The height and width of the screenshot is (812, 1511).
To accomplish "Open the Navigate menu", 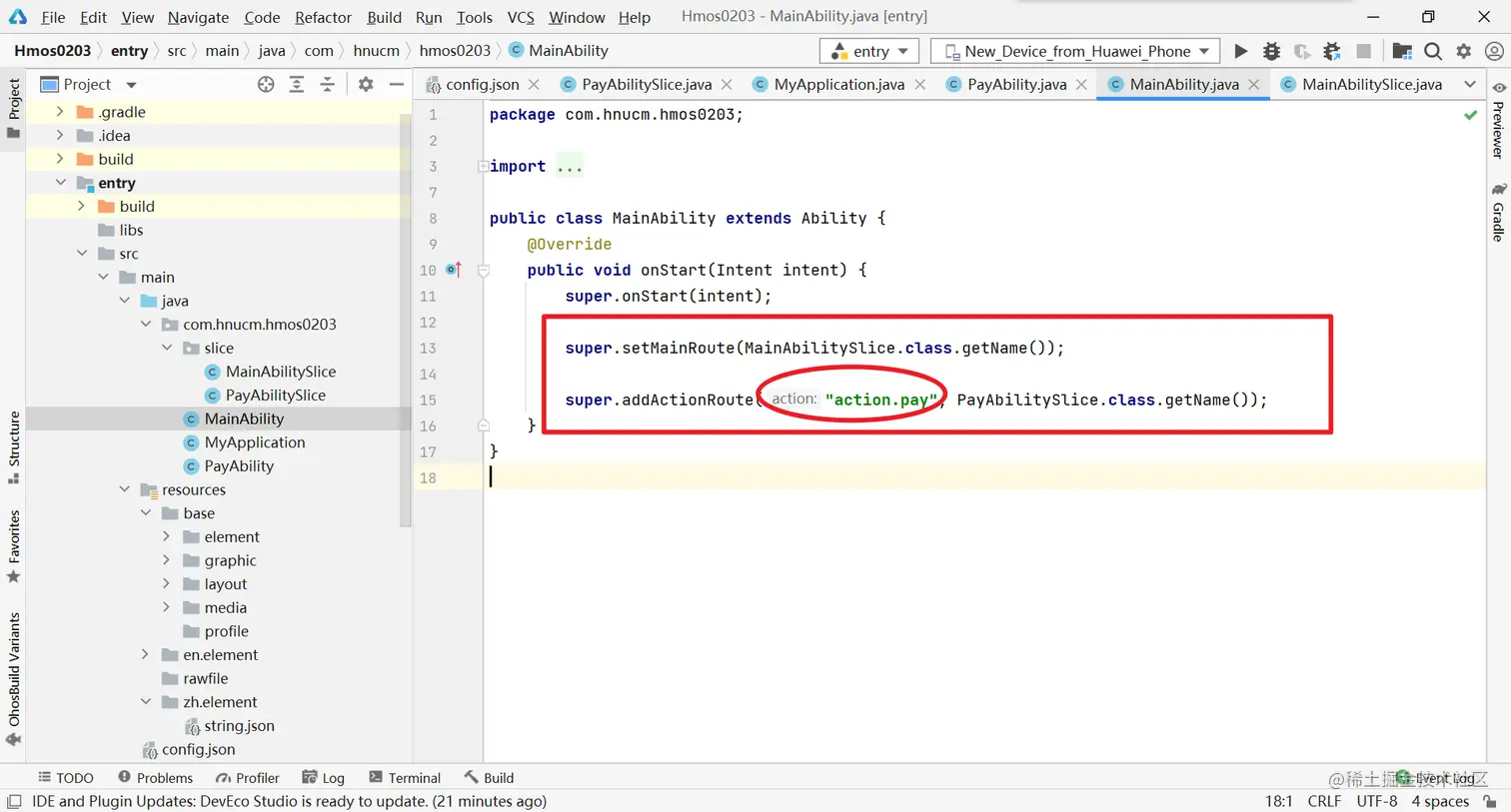I will (198, 17).
